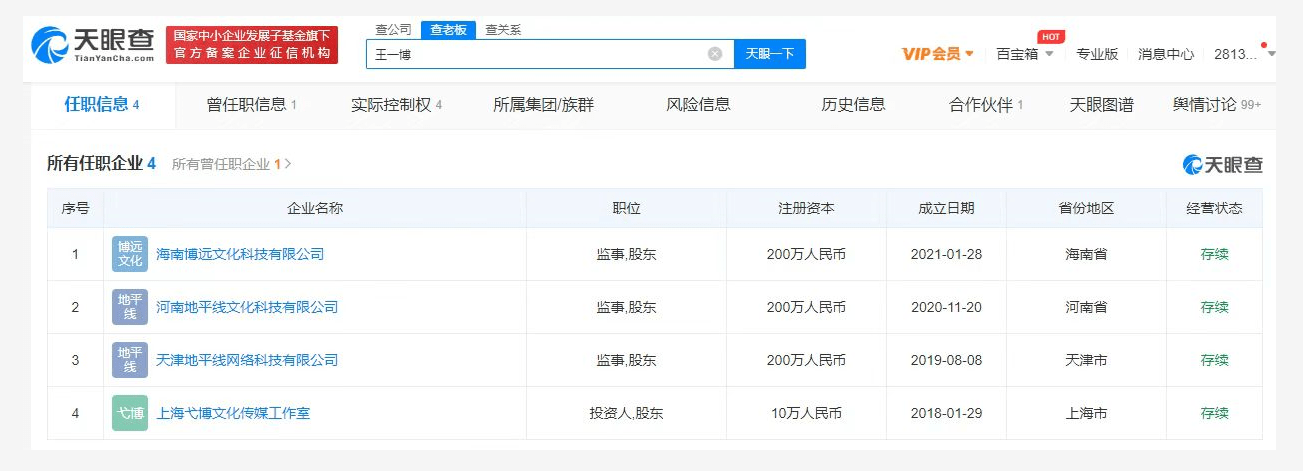This screenshot has height=471, width=1303.
Task: Open the 专业版 link
Action: coord(1097,54)
